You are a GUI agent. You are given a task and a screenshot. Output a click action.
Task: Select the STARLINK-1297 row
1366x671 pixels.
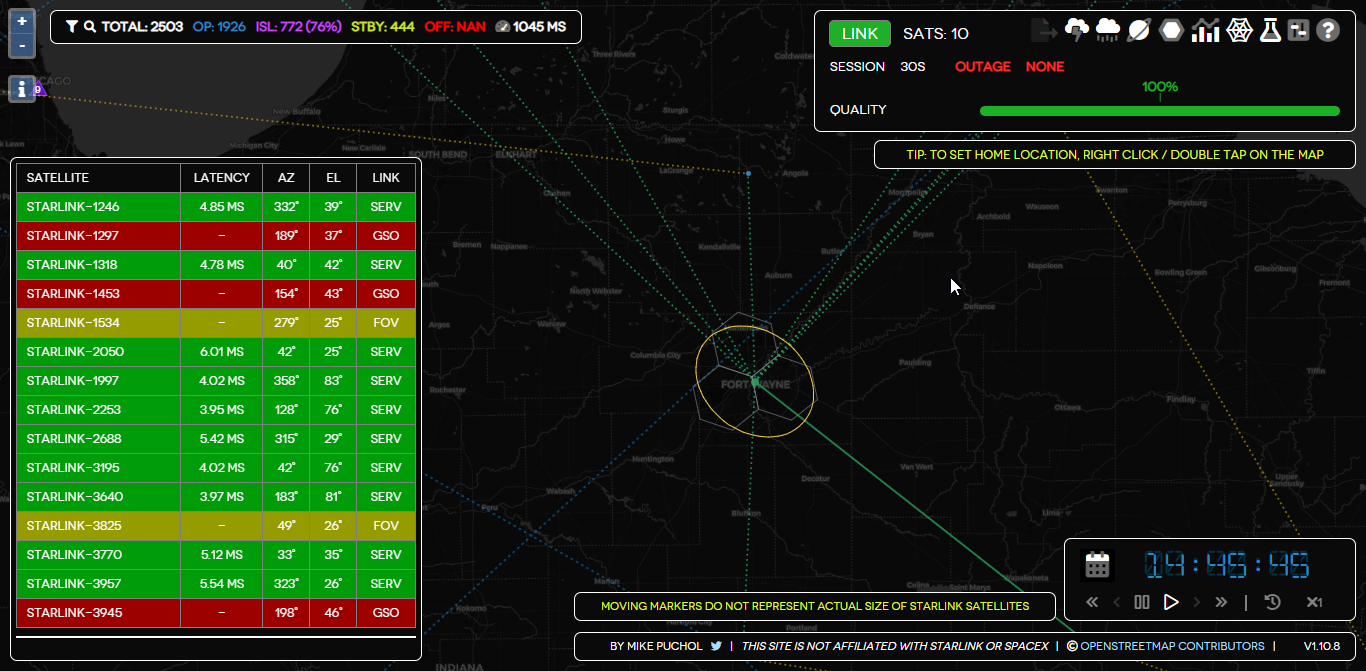coord(216,236)
